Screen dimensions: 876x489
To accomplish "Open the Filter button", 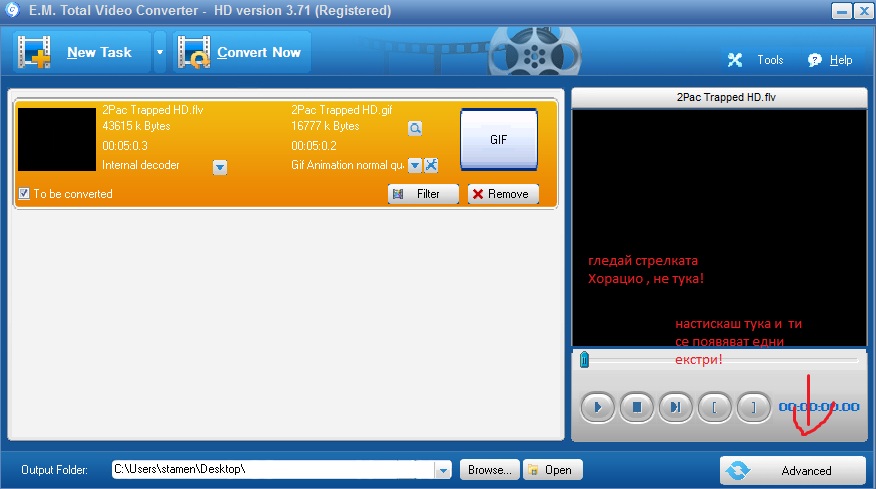I will point(423,194).
